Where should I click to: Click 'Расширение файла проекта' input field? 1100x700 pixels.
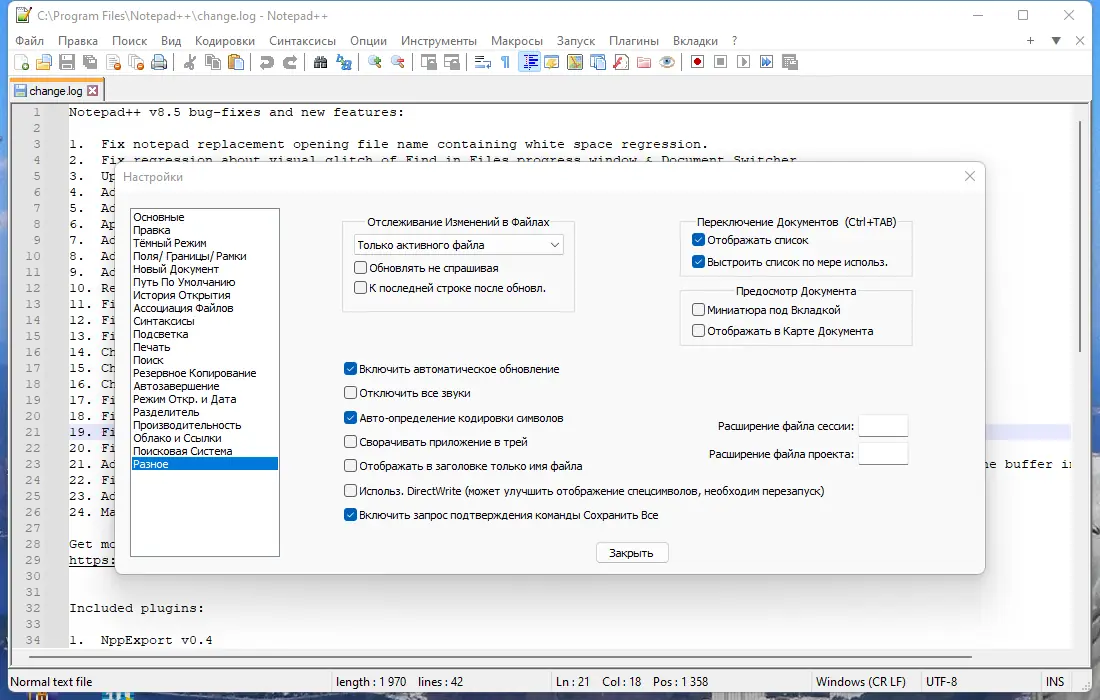click(x=883, y=454)
